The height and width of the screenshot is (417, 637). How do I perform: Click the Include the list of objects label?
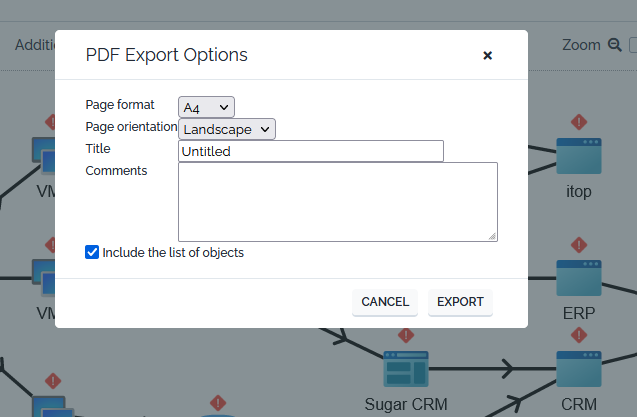(x=173, y=253)
